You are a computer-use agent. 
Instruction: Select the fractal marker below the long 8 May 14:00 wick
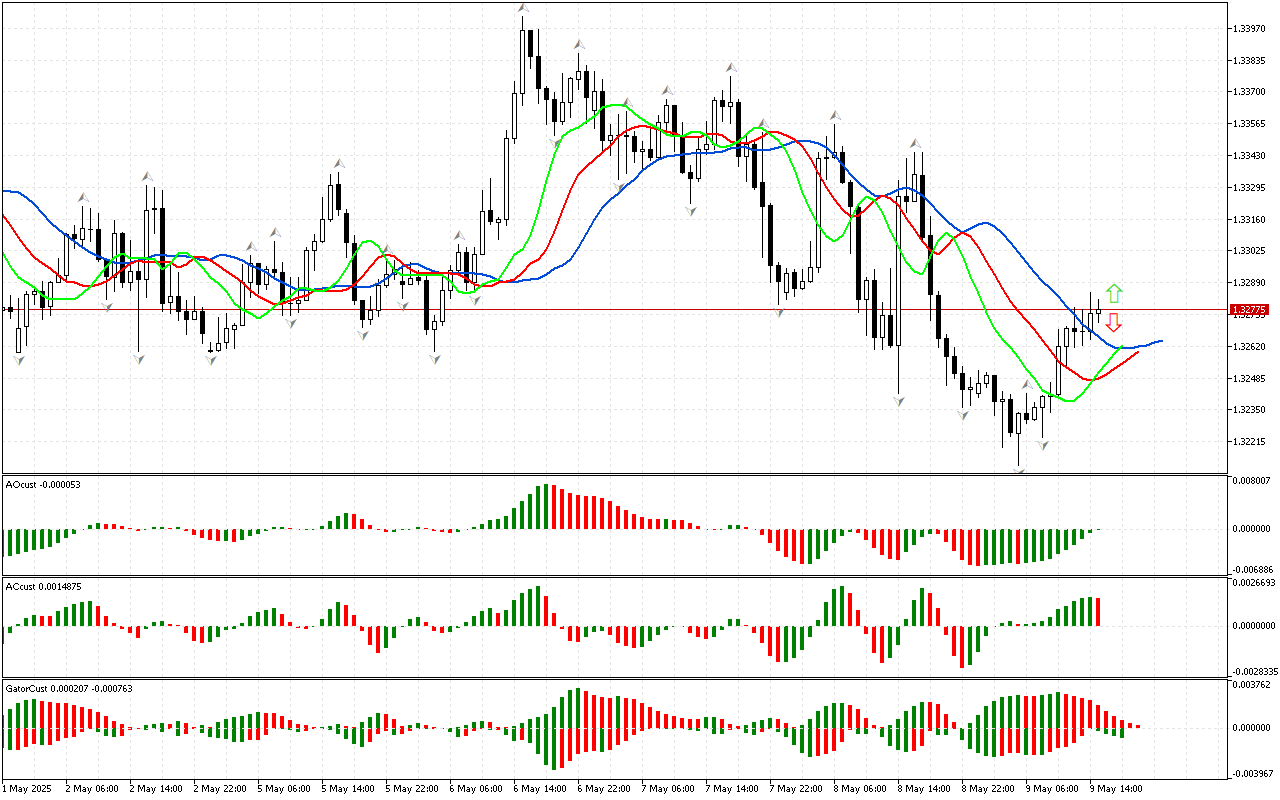[x=899, y=400]
